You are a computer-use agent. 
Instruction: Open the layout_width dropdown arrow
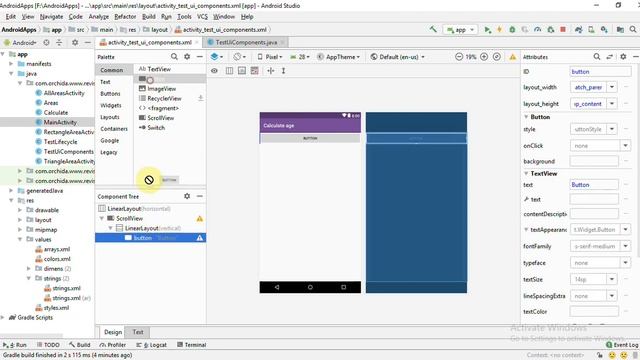coord(612,87)
